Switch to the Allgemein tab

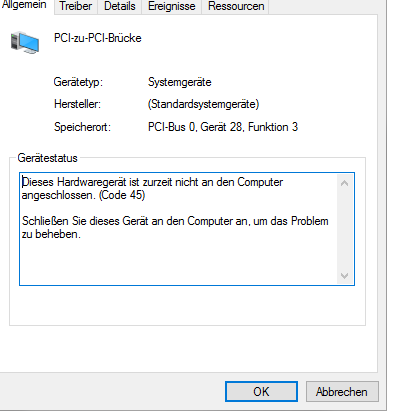[24, 6]
